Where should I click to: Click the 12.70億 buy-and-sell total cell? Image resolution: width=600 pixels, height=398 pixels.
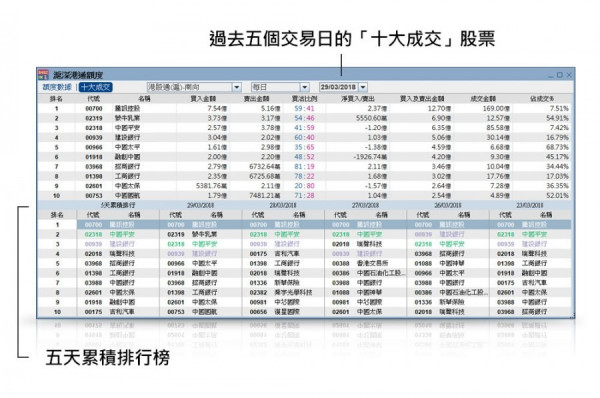[x=439, y=109]
